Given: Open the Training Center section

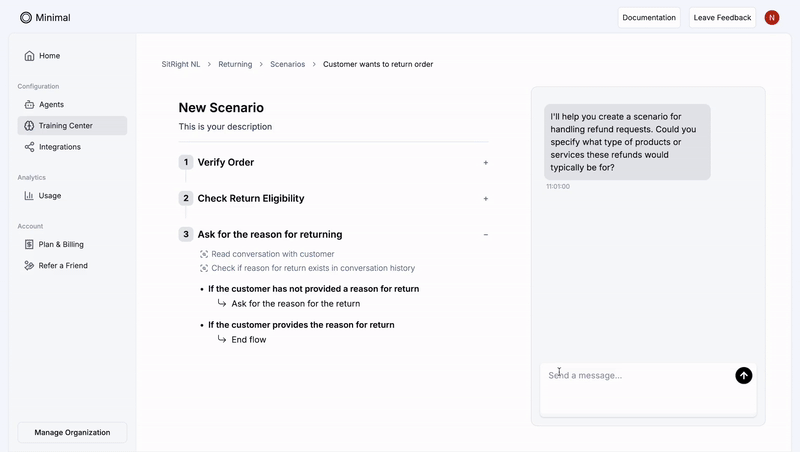Looking at the screenshot, I should (72, 125).
